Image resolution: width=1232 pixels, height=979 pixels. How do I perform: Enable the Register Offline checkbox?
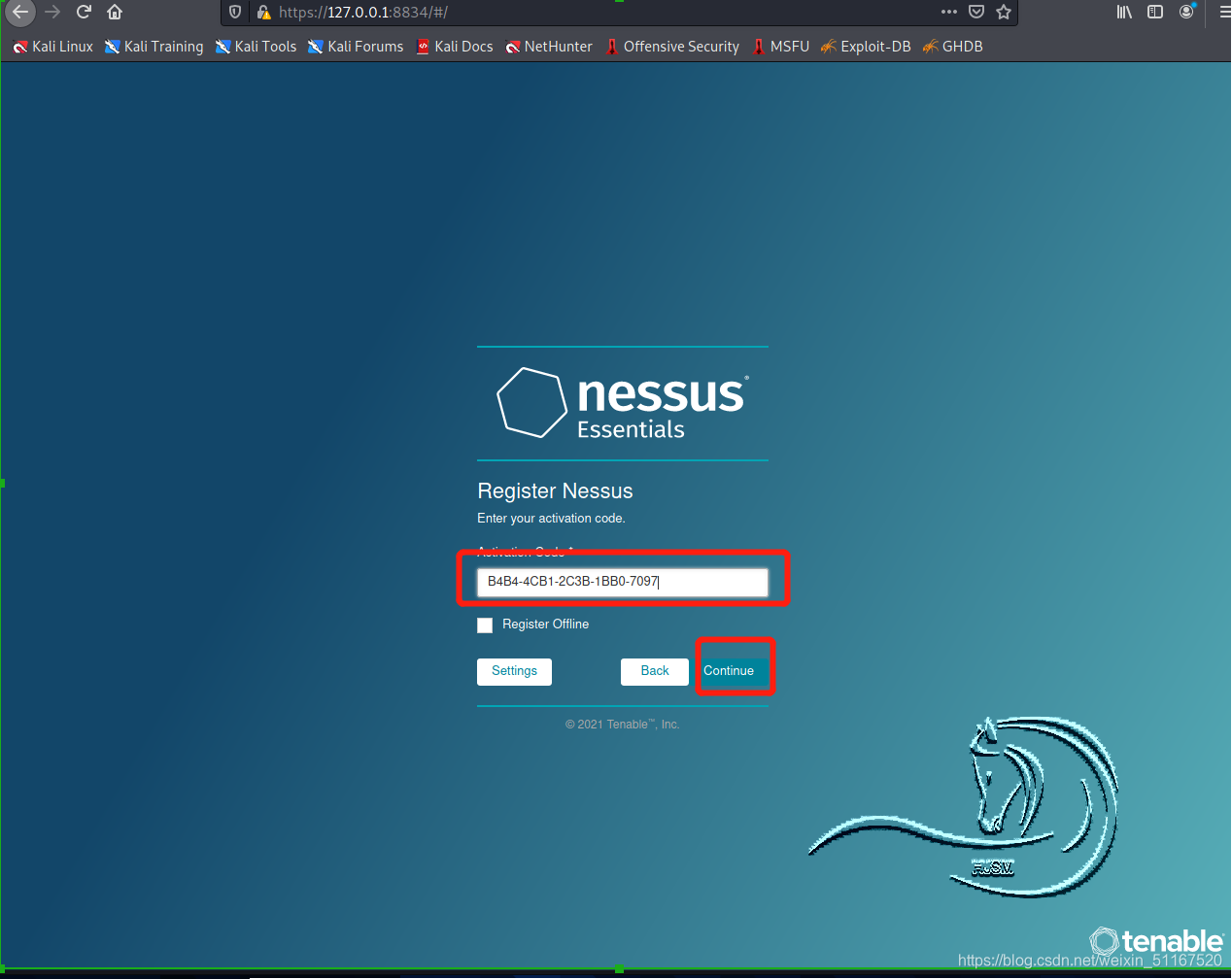(485, 625)
